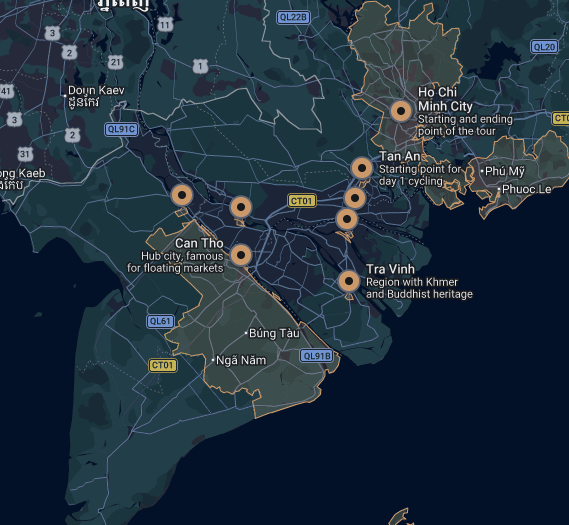Viewport: 569px width, 525px height.
Task: Click the Búng Tàu town label
Action: click(274, 333)
